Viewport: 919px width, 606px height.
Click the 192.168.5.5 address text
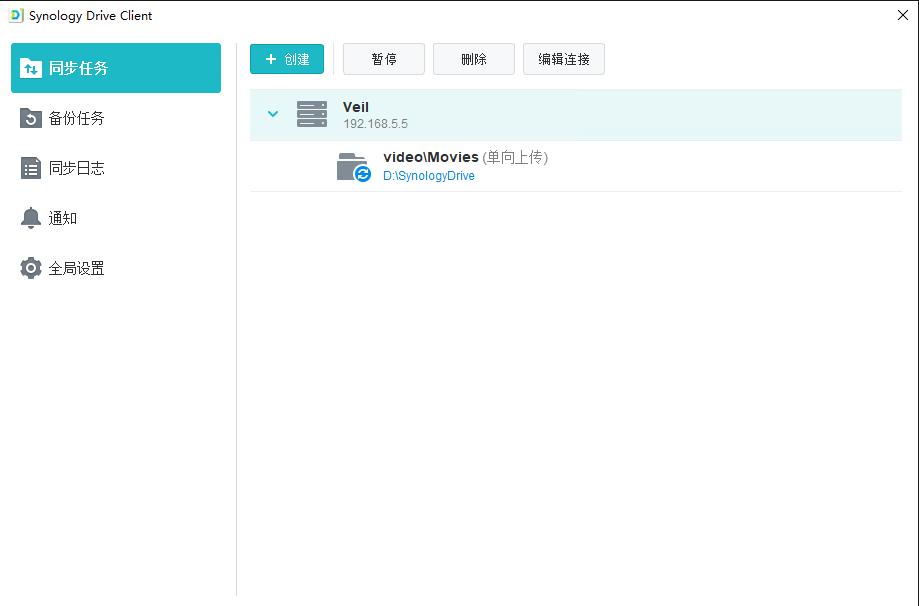pos(375,124)
